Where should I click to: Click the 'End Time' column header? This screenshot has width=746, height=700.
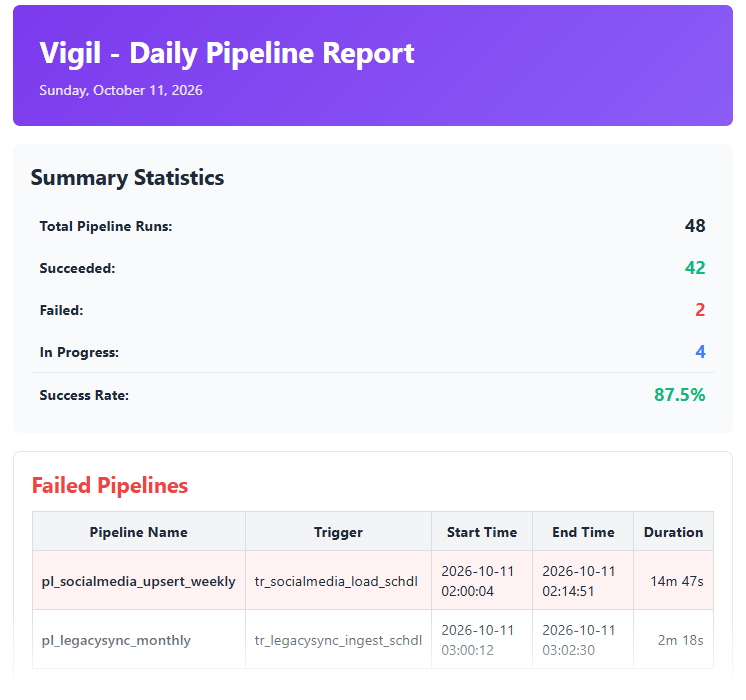pos(583,532)
